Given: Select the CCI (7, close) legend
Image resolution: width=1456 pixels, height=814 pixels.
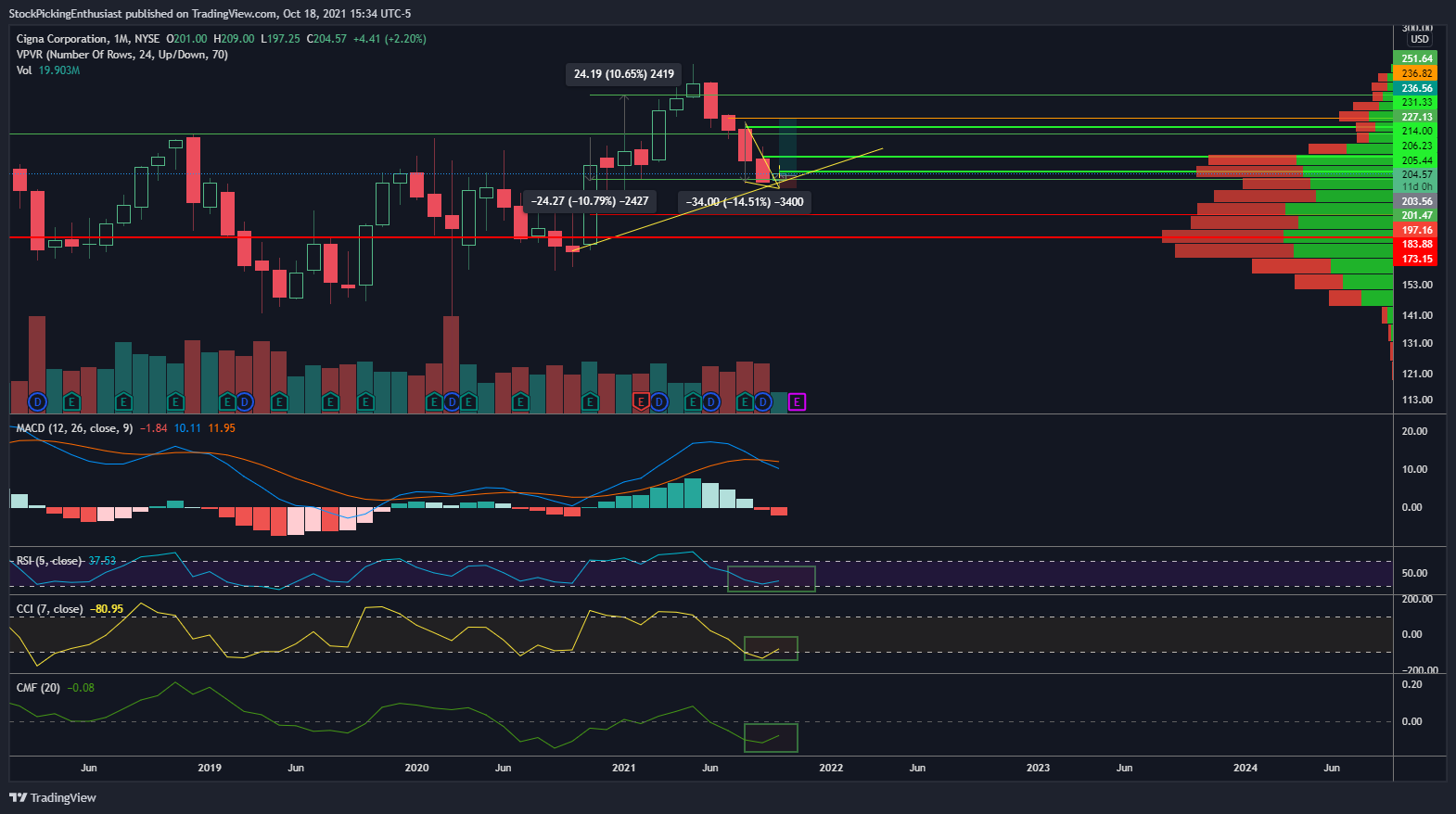Looking at the screenshot, I should pos(50,609).
